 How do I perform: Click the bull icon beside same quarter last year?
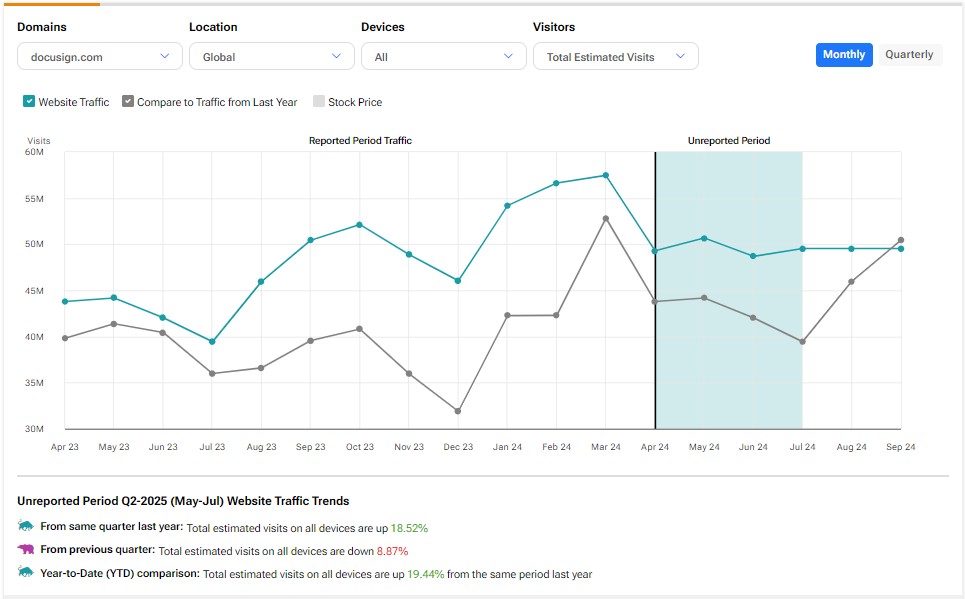click(26, 526)
